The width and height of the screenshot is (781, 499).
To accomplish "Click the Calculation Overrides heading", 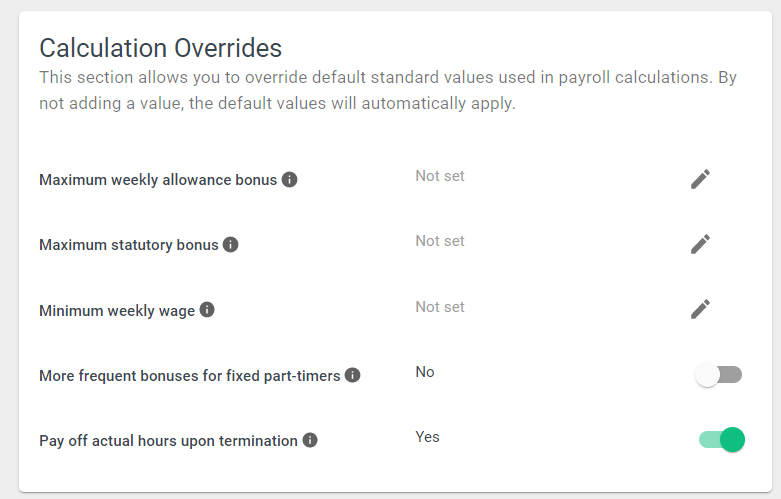I will tap(160, 48).
